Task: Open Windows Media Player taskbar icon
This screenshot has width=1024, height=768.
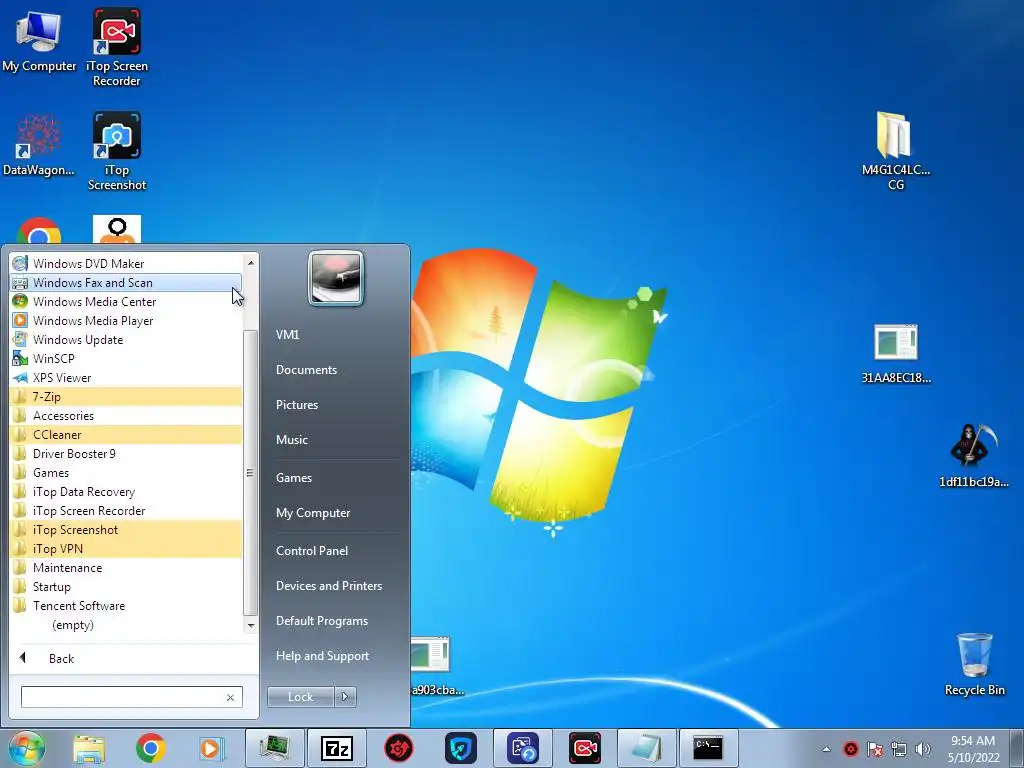Action: tap(211, 748)
